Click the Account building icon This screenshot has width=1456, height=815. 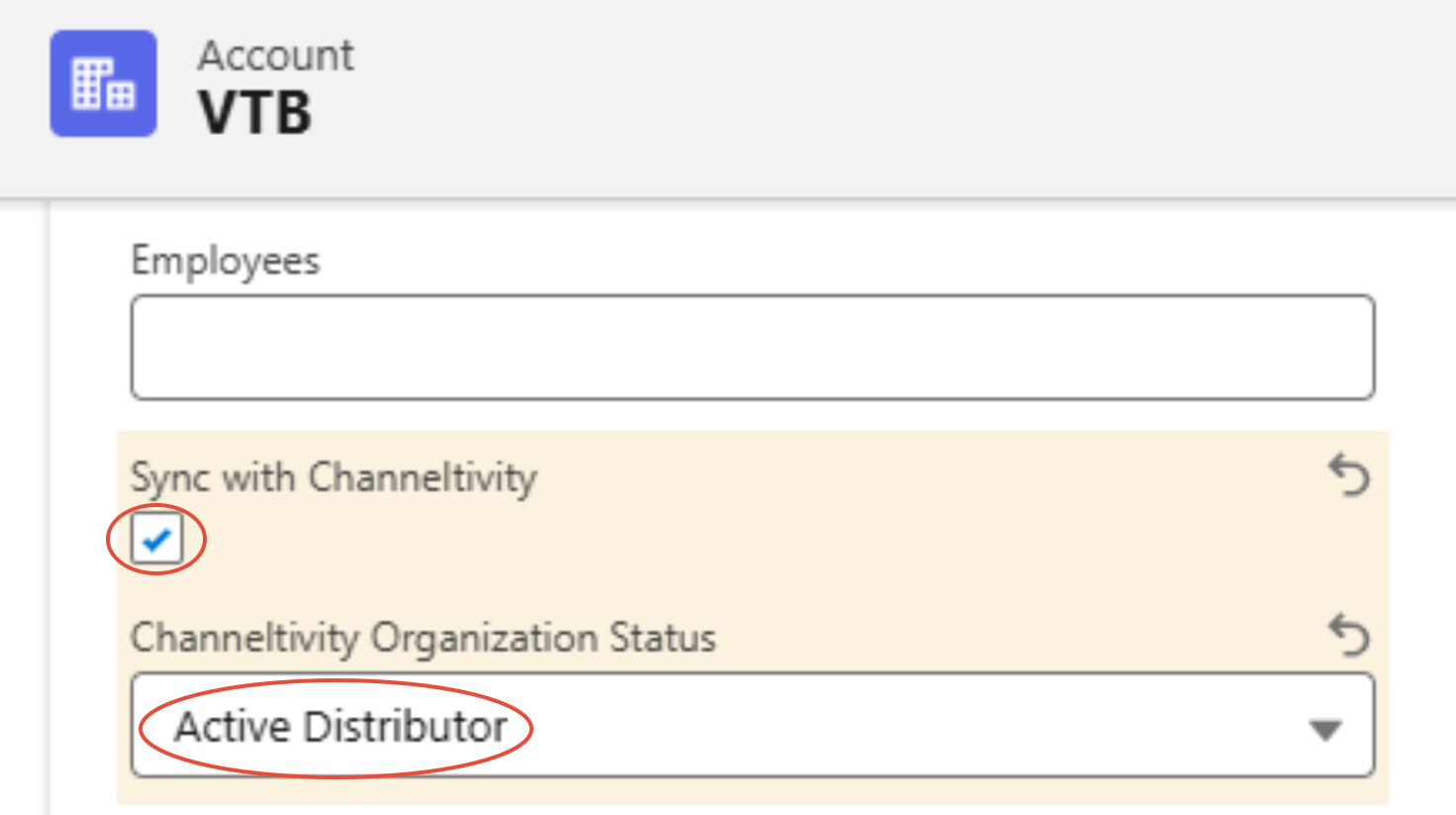104,83
